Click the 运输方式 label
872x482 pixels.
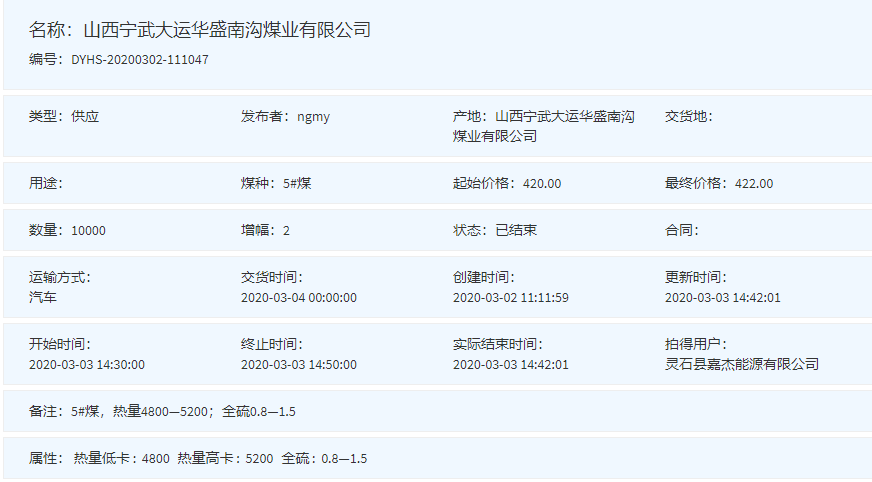tap(60, 277)
